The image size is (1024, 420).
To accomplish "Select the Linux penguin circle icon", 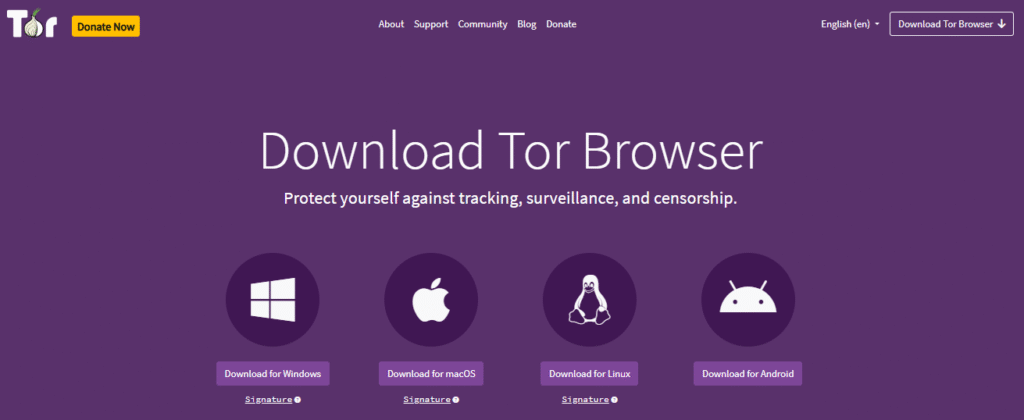I will (590, 299).
